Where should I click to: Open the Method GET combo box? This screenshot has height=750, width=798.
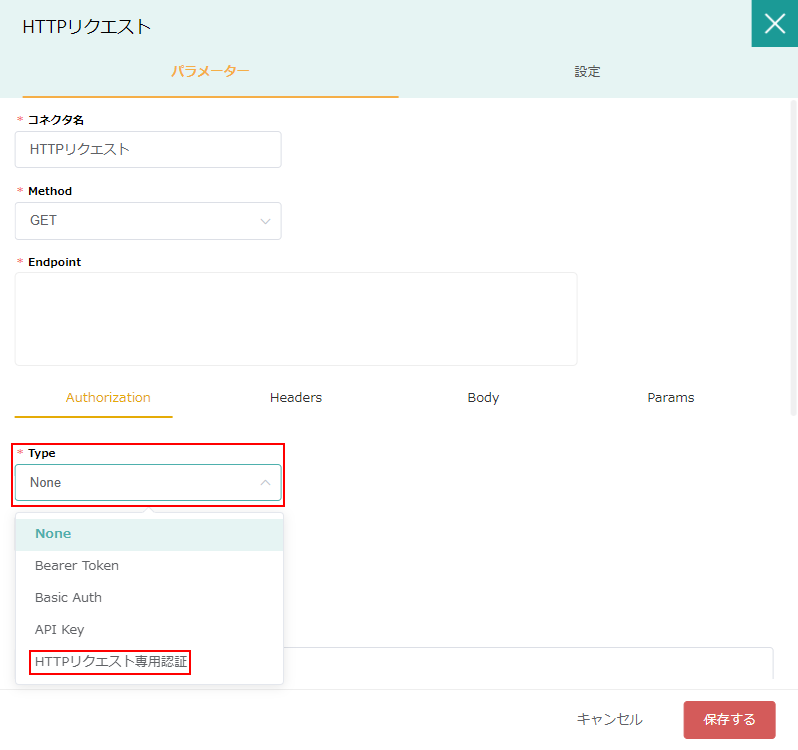148,221
